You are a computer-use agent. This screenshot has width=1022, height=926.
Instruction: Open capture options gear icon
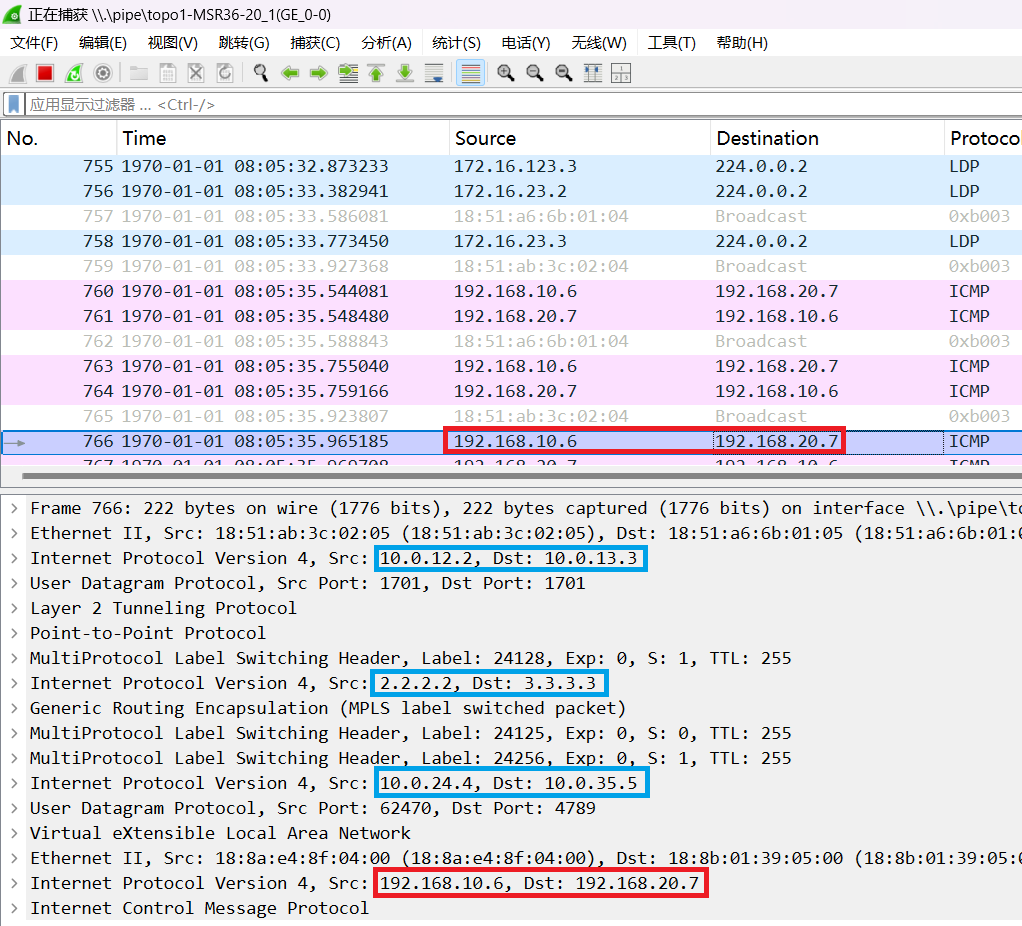102,73
